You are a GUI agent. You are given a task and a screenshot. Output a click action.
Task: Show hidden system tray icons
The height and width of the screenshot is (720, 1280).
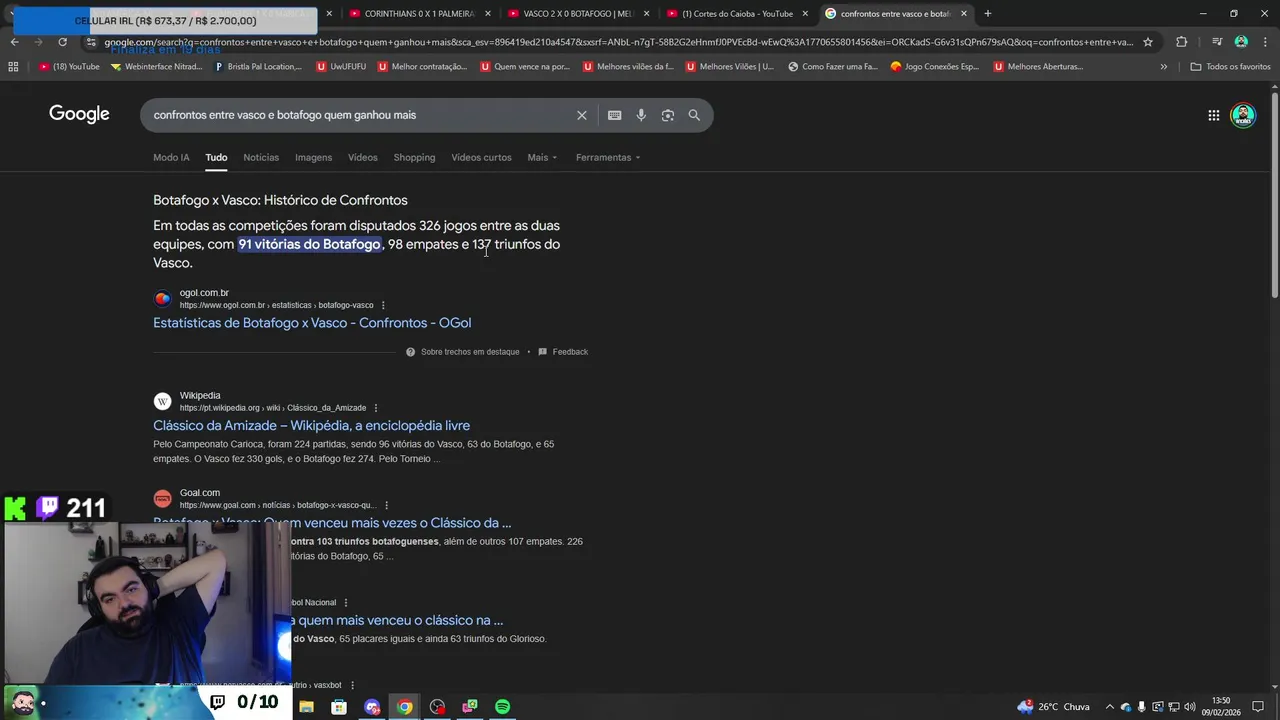tap(1109, 707)
